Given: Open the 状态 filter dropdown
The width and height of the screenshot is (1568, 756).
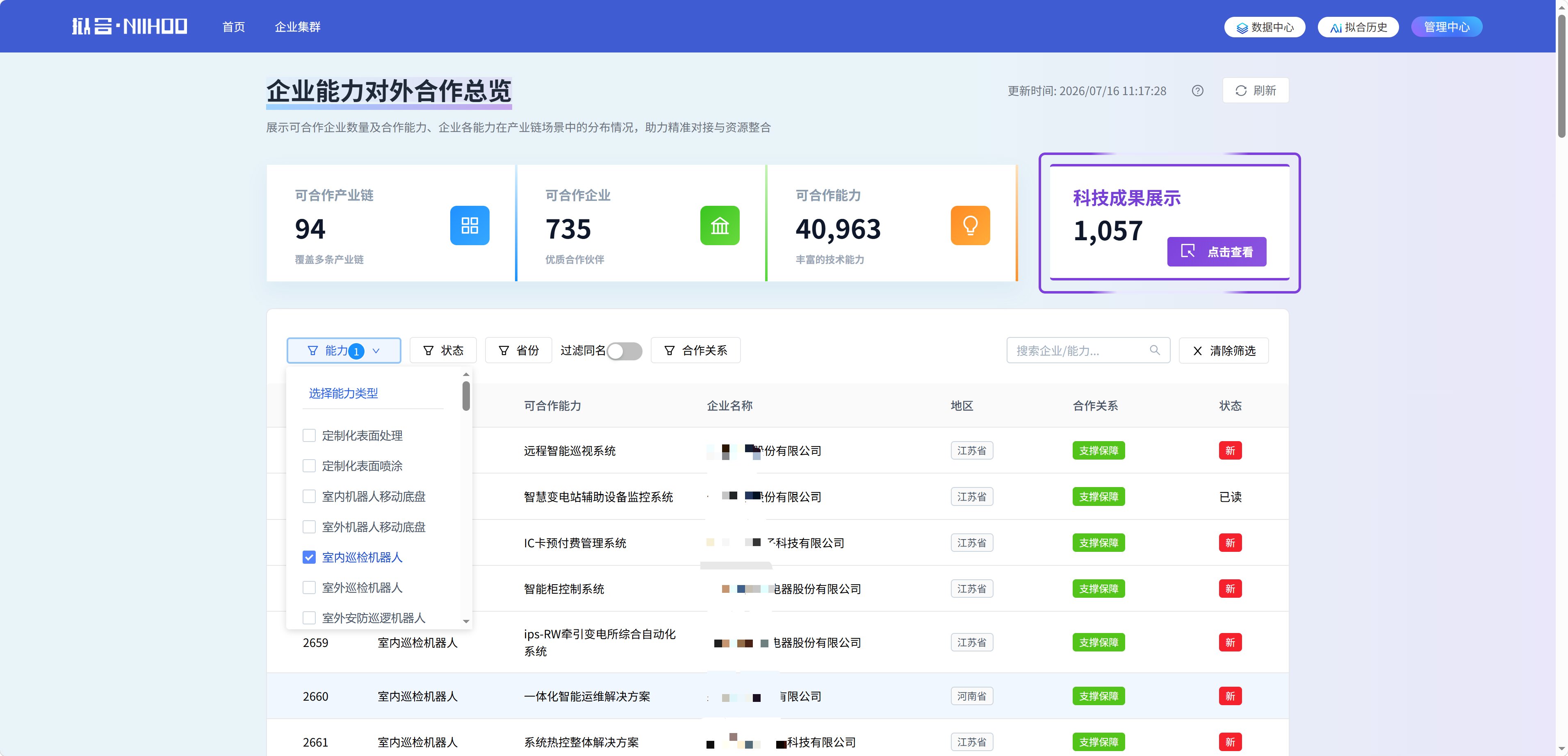Looking at the screenshot, I should 443,351.
